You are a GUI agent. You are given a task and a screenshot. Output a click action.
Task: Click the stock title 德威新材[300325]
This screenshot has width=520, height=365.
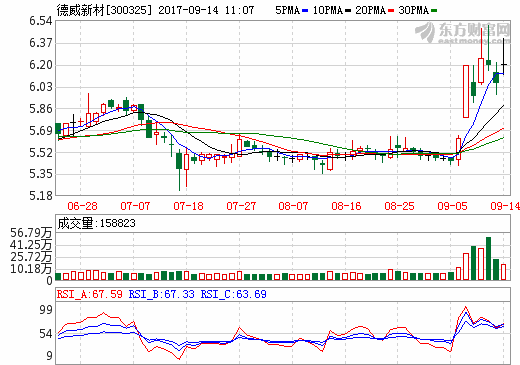tap(104, 10)
